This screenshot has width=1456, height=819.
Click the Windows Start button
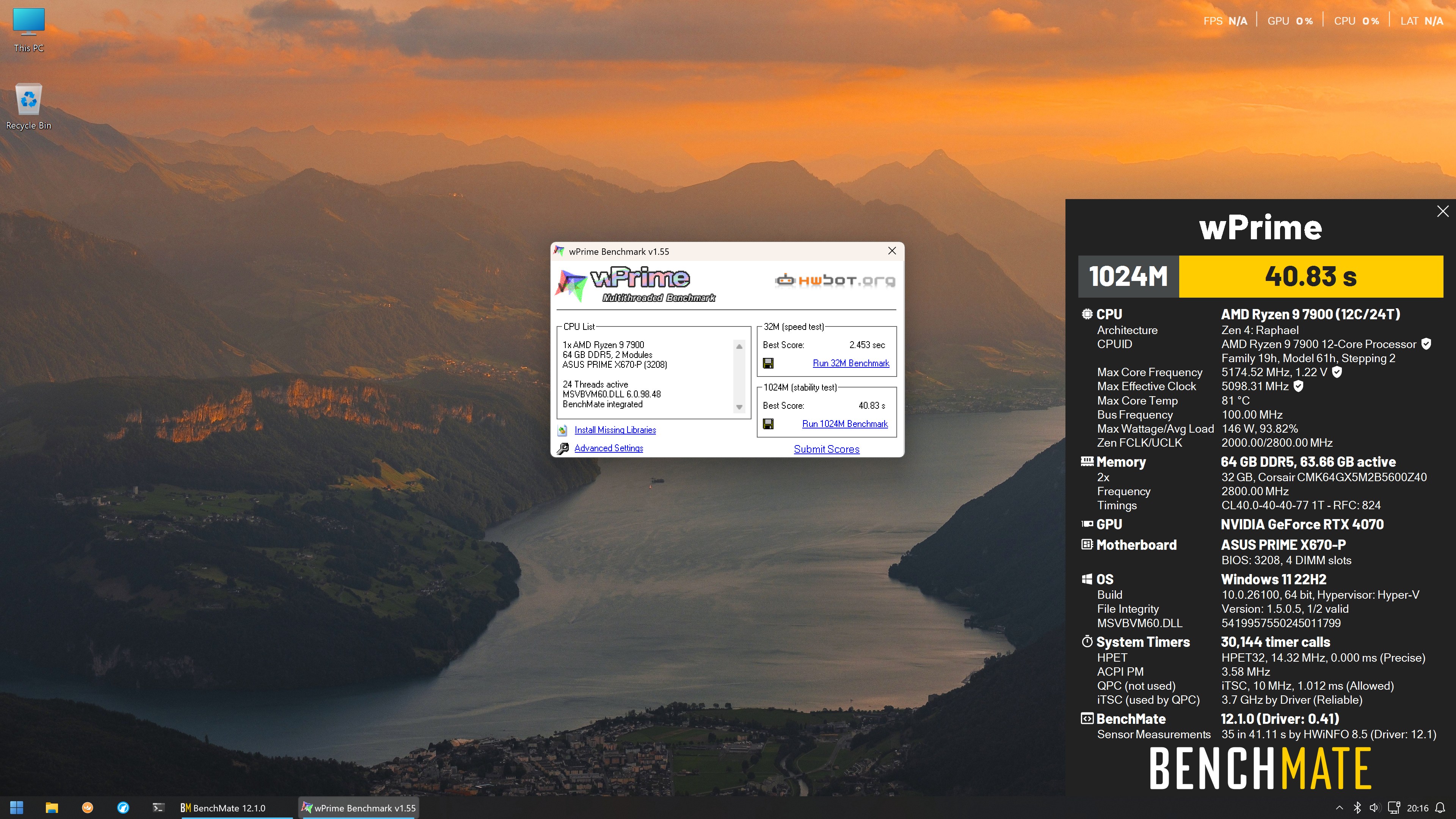pos(16,808)
